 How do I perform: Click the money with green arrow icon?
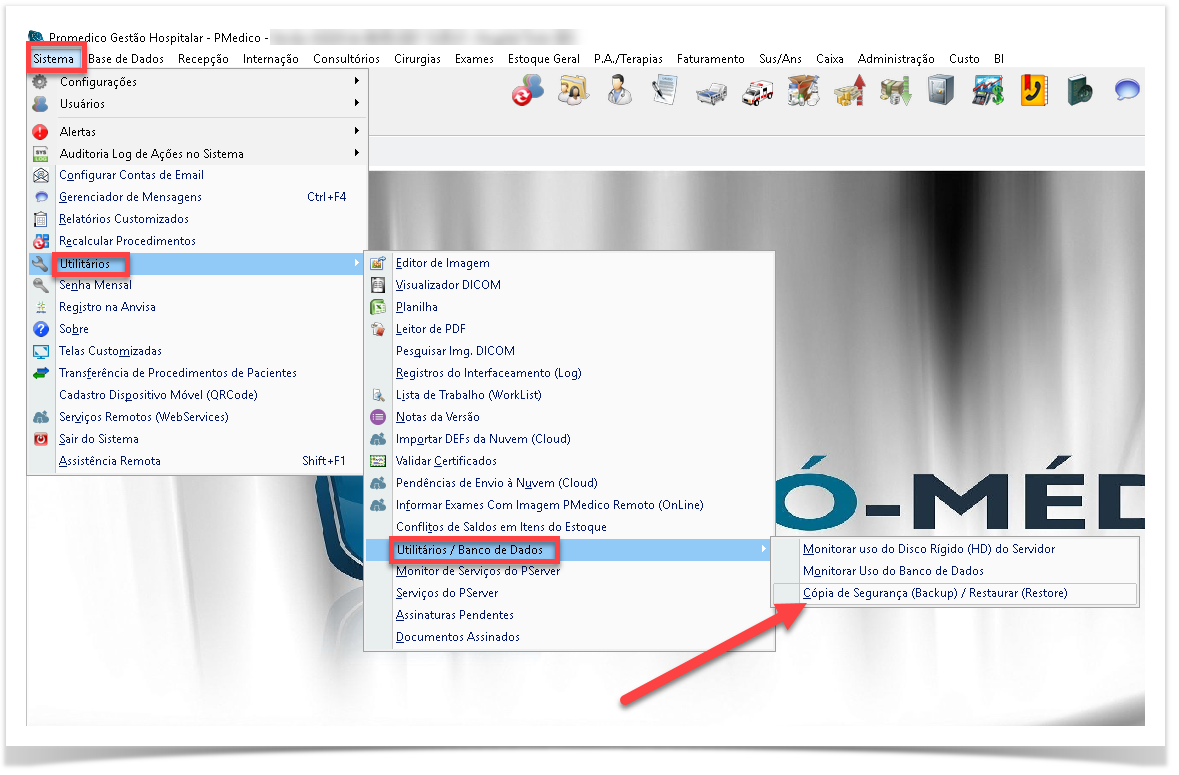point(895,92)
